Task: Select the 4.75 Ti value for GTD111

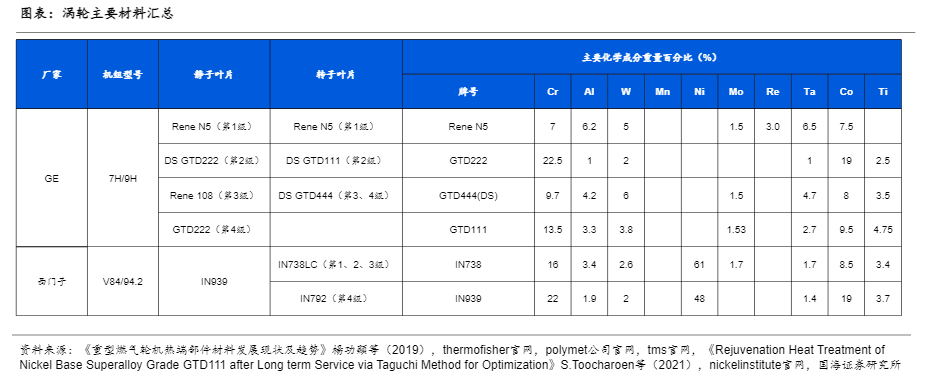Action: coord(883,230)
